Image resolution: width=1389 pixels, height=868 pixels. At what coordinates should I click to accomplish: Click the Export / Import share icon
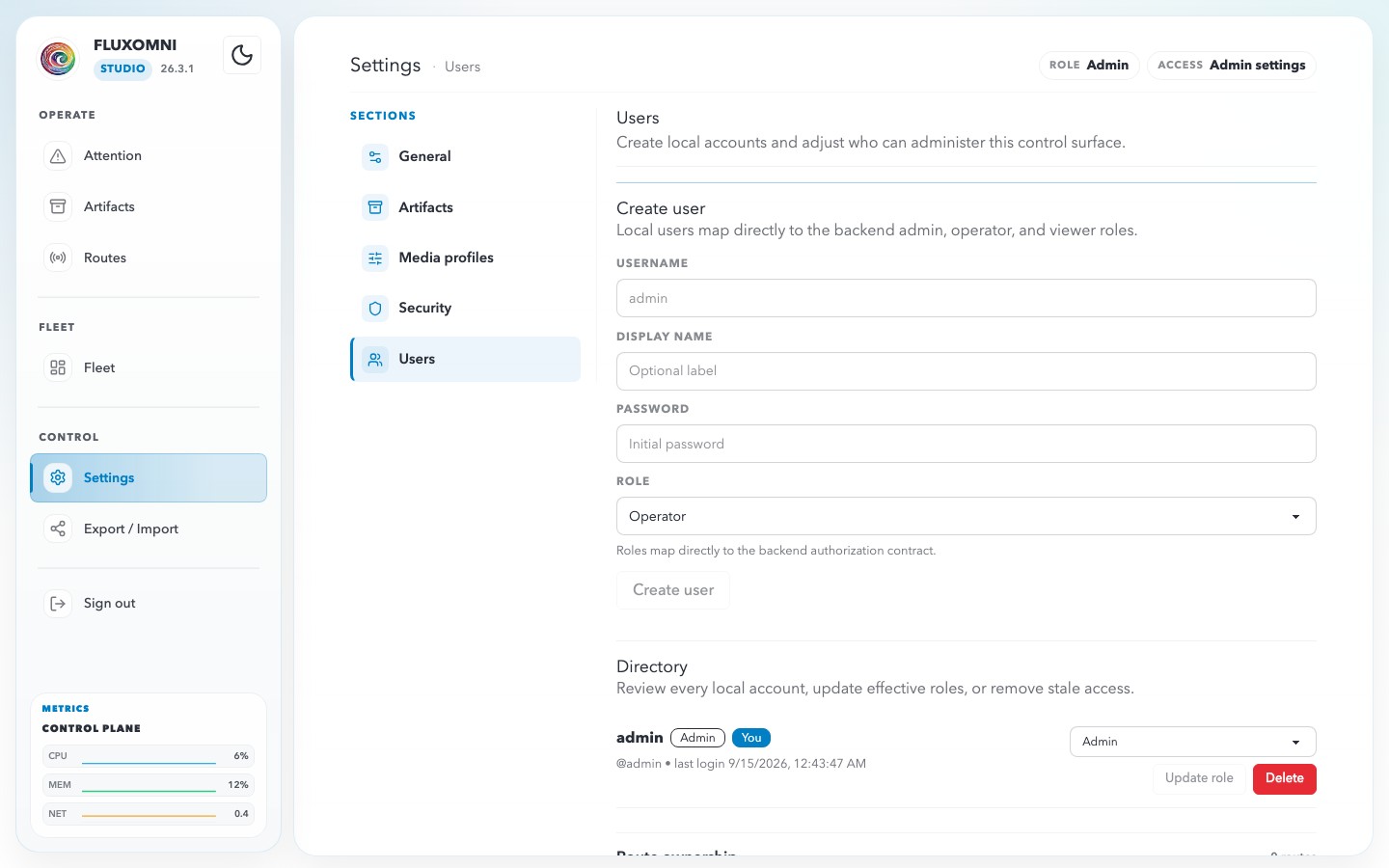(58, 529)
